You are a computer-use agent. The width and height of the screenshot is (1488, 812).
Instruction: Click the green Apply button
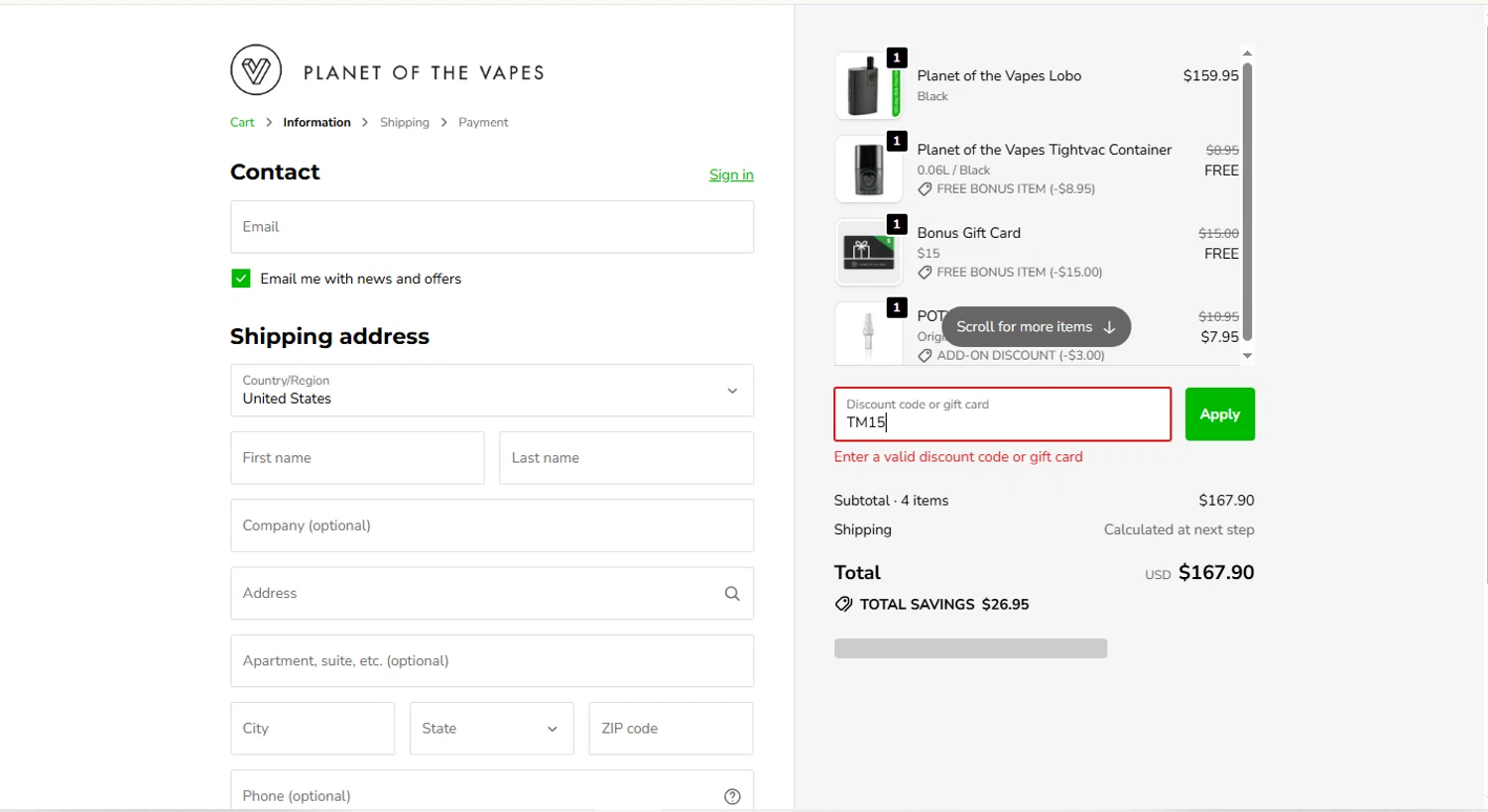point(1220,414)
